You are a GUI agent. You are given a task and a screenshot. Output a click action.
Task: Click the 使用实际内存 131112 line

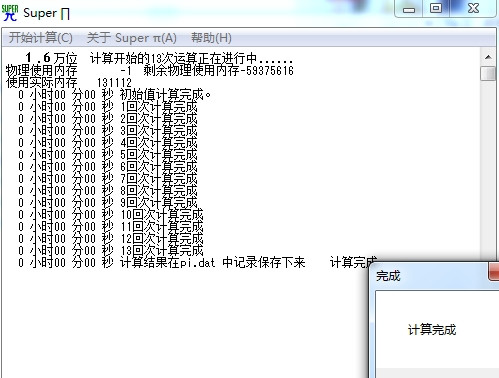(x=69, y=82)
